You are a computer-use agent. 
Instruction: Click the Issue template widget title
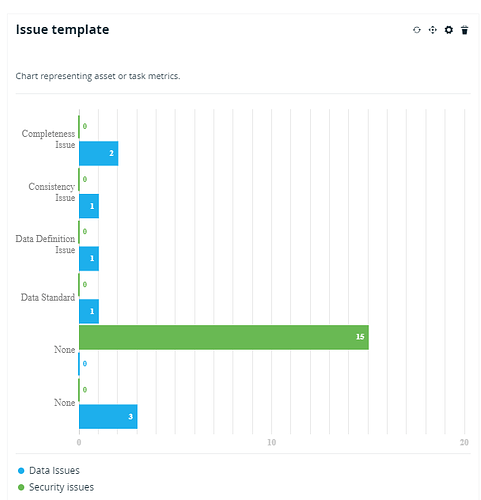(x=62, y=30)
